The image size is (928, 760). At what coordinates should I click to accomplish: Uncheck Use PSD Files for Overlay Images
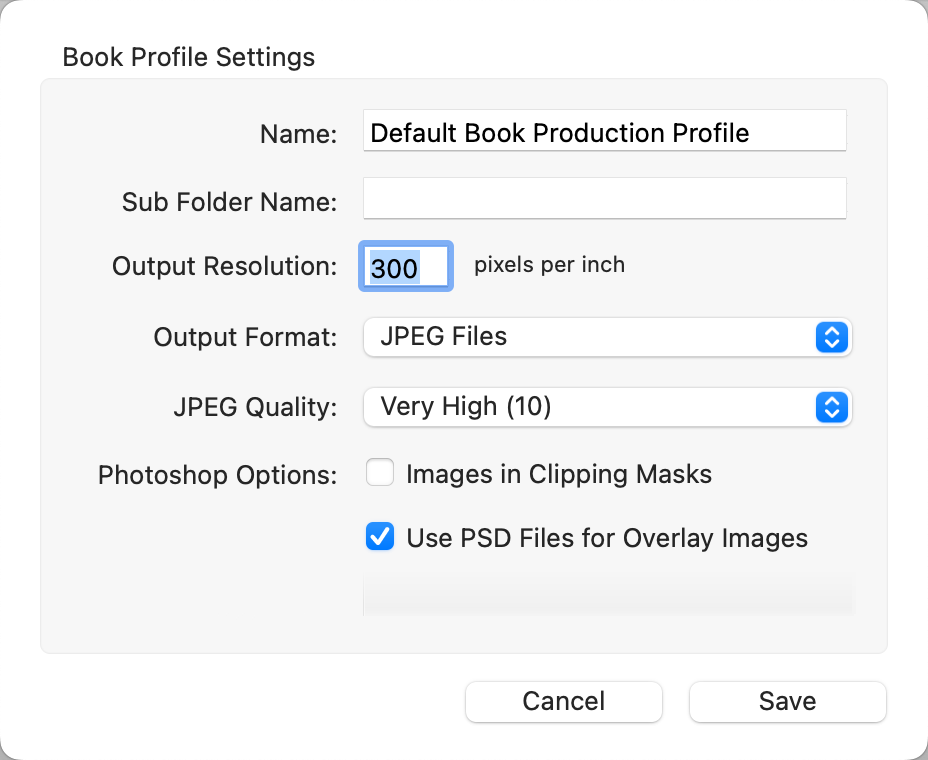380,538
